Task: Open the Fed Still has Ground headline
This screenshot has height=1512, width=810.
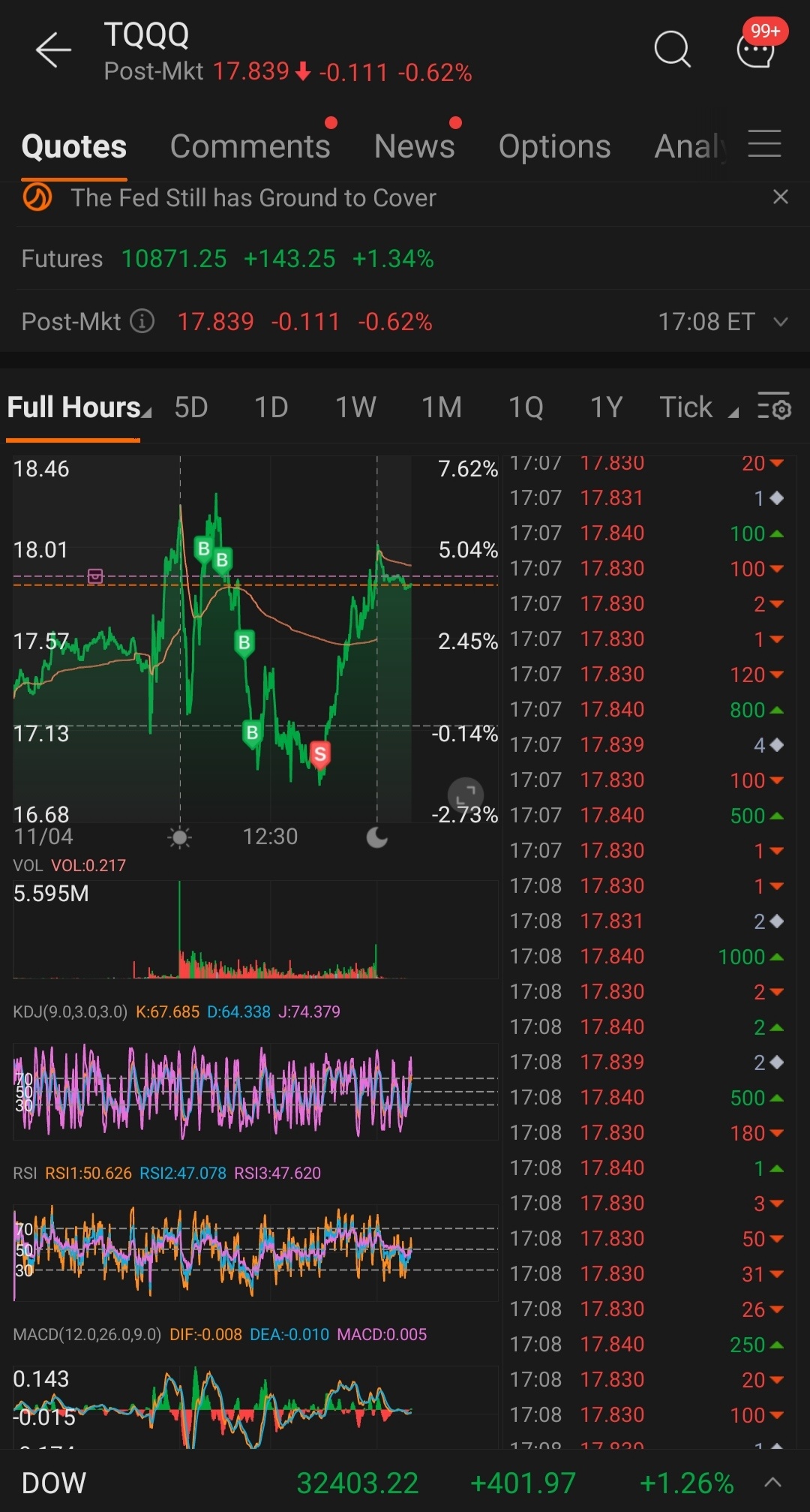Action: click(253, 198)
